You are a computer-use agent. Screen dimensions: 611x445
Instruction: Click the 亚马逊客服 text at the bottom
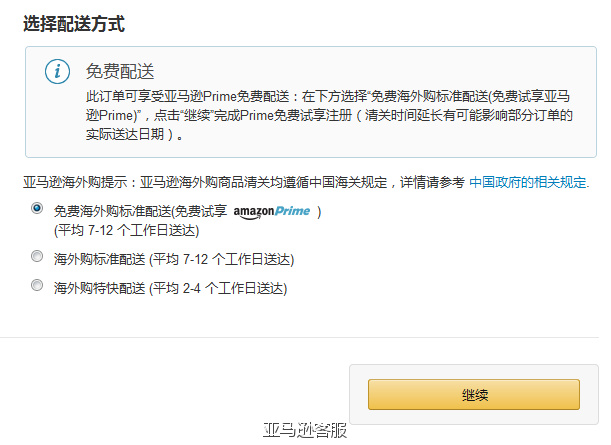(x=305, y=431)
